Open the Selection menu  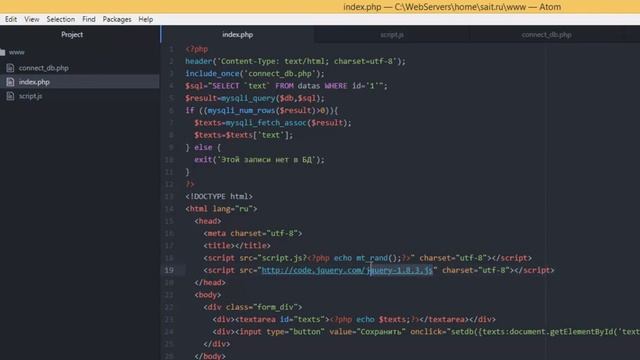(x=60, y=19)
